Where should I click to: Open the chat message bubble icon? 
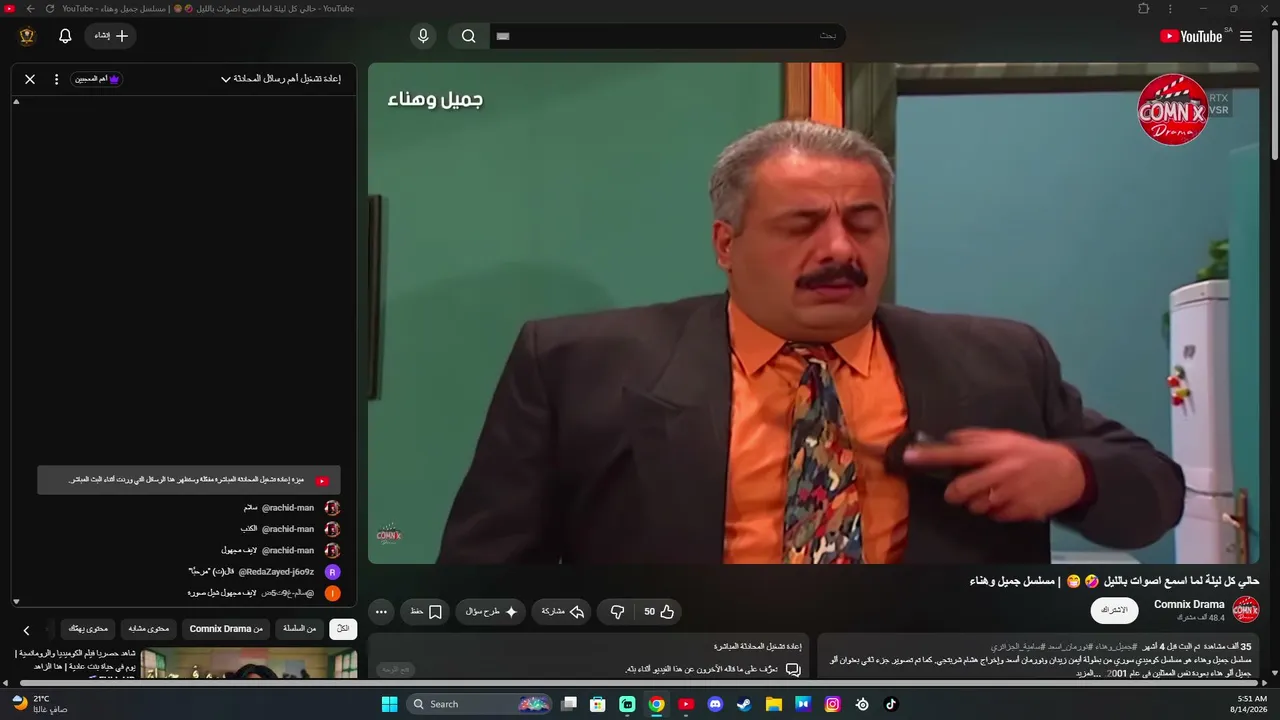(792, 669)
